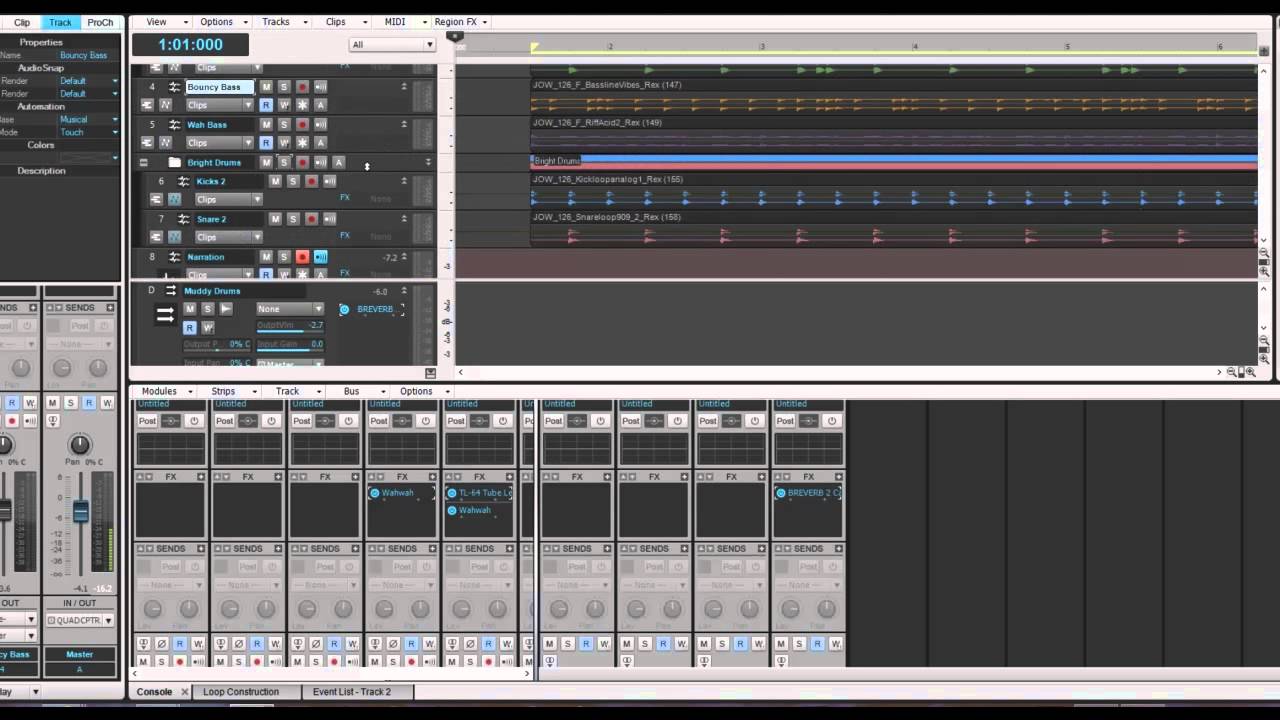Open the Automation Mode Touch dropdown

(x=88, y=132)
